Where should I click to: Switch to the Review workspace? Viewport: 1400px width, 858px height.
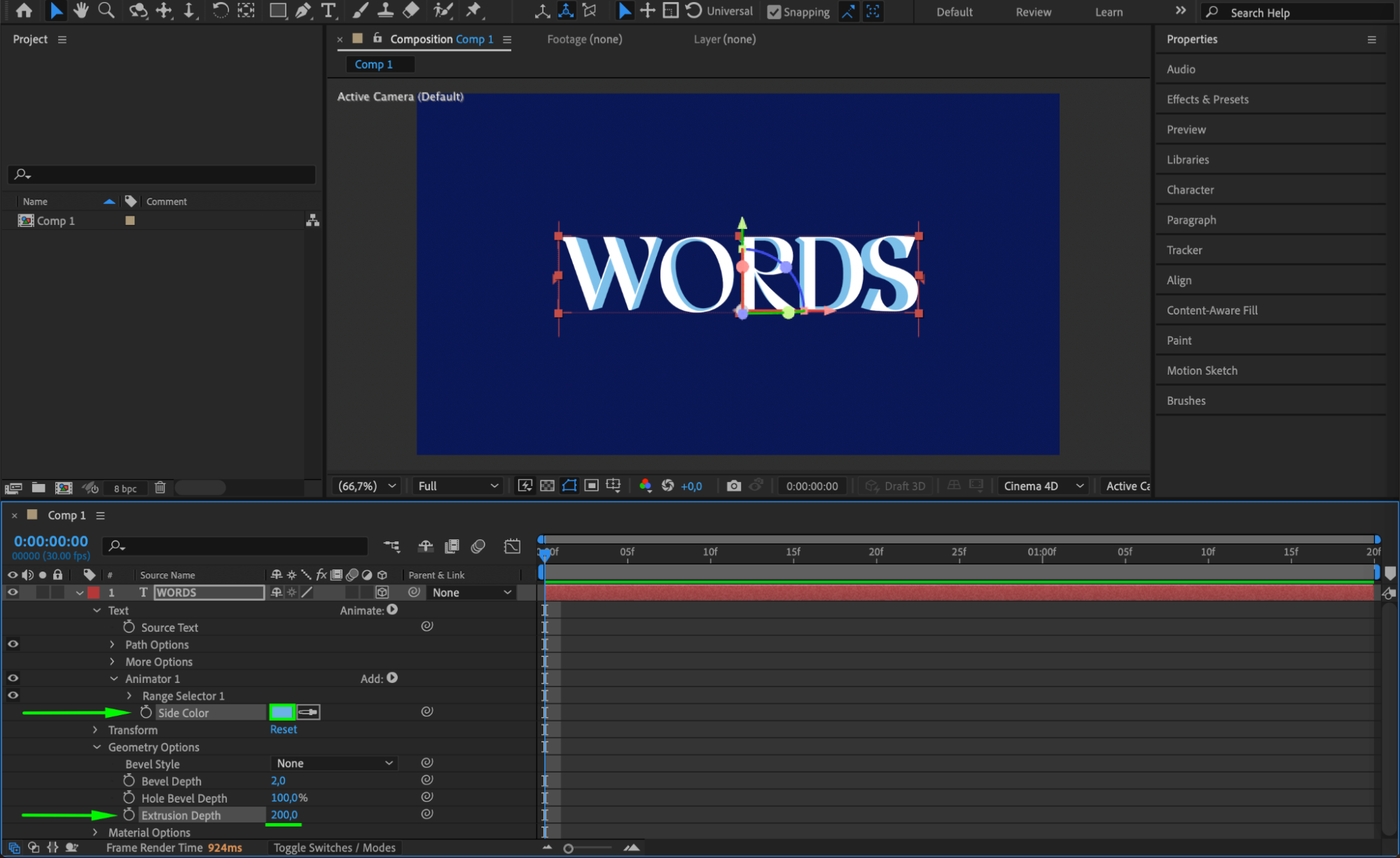[x=1033, y=12]
